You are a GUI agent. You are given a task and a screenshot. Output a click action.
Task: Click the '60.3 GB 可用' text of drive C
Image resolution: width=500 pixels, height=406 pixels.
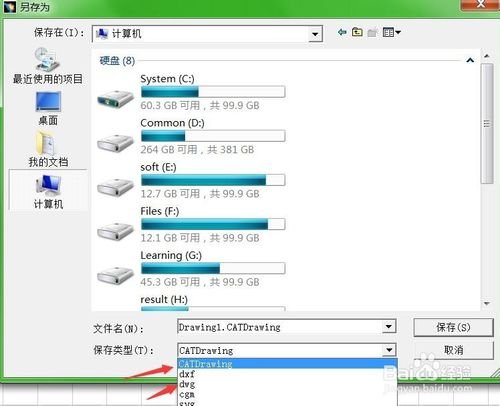170,105
